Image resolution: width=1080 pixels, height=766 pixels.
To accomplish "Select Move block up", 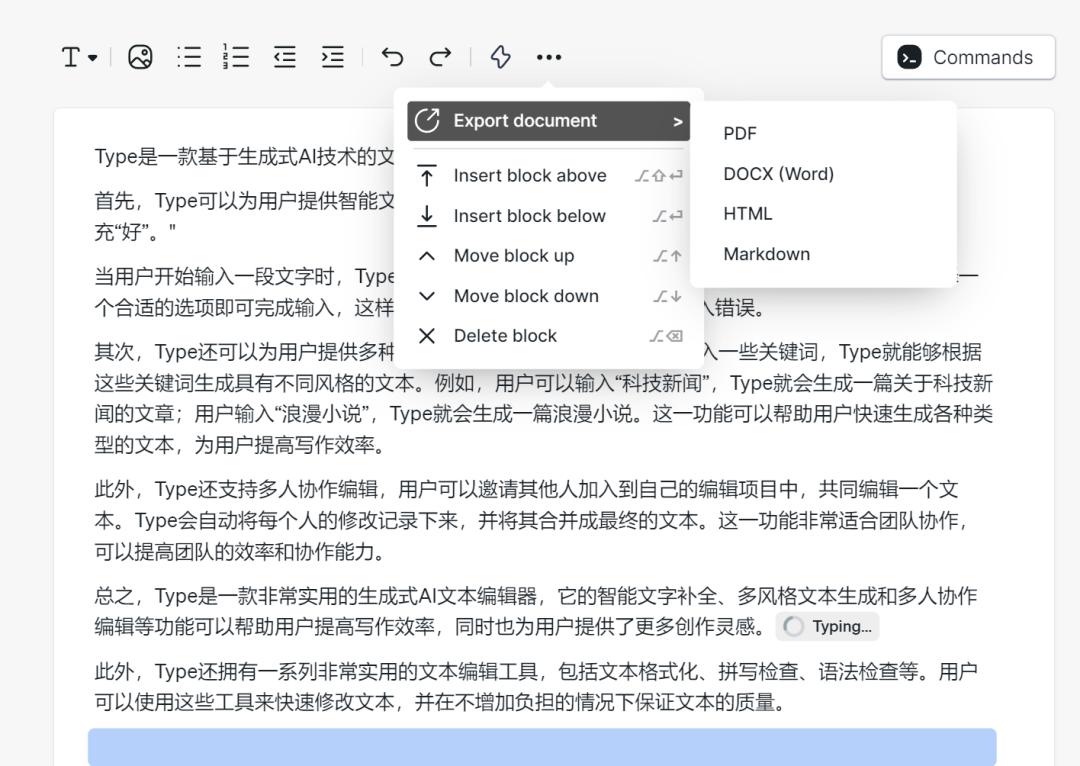I will point(514,256).
